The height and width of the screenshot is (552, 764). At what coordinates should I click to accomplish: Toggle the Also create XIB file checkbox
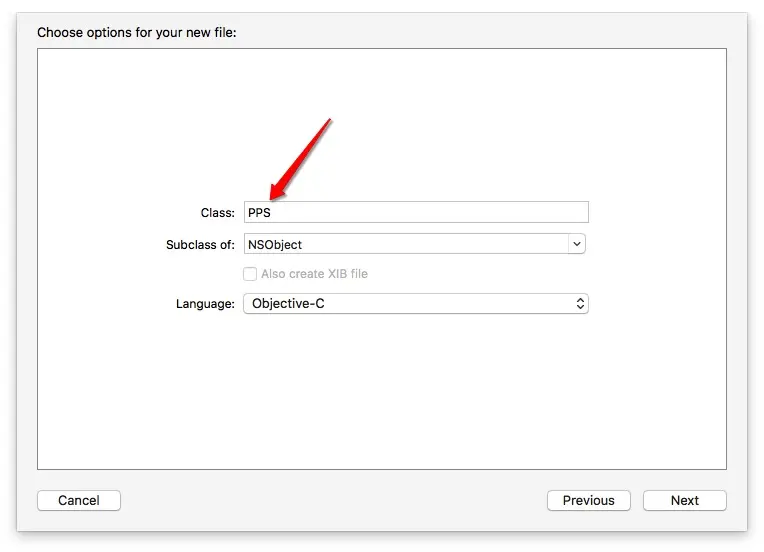pos(250,274)
